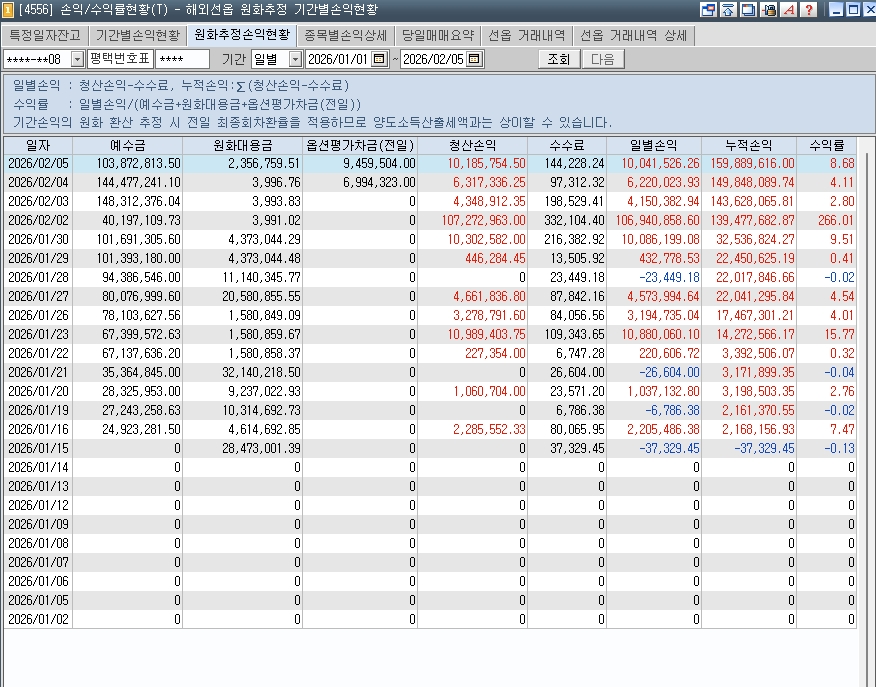876x687 pixels.
Task: Click the padlock screen lock icon
Action: (769, 9)
